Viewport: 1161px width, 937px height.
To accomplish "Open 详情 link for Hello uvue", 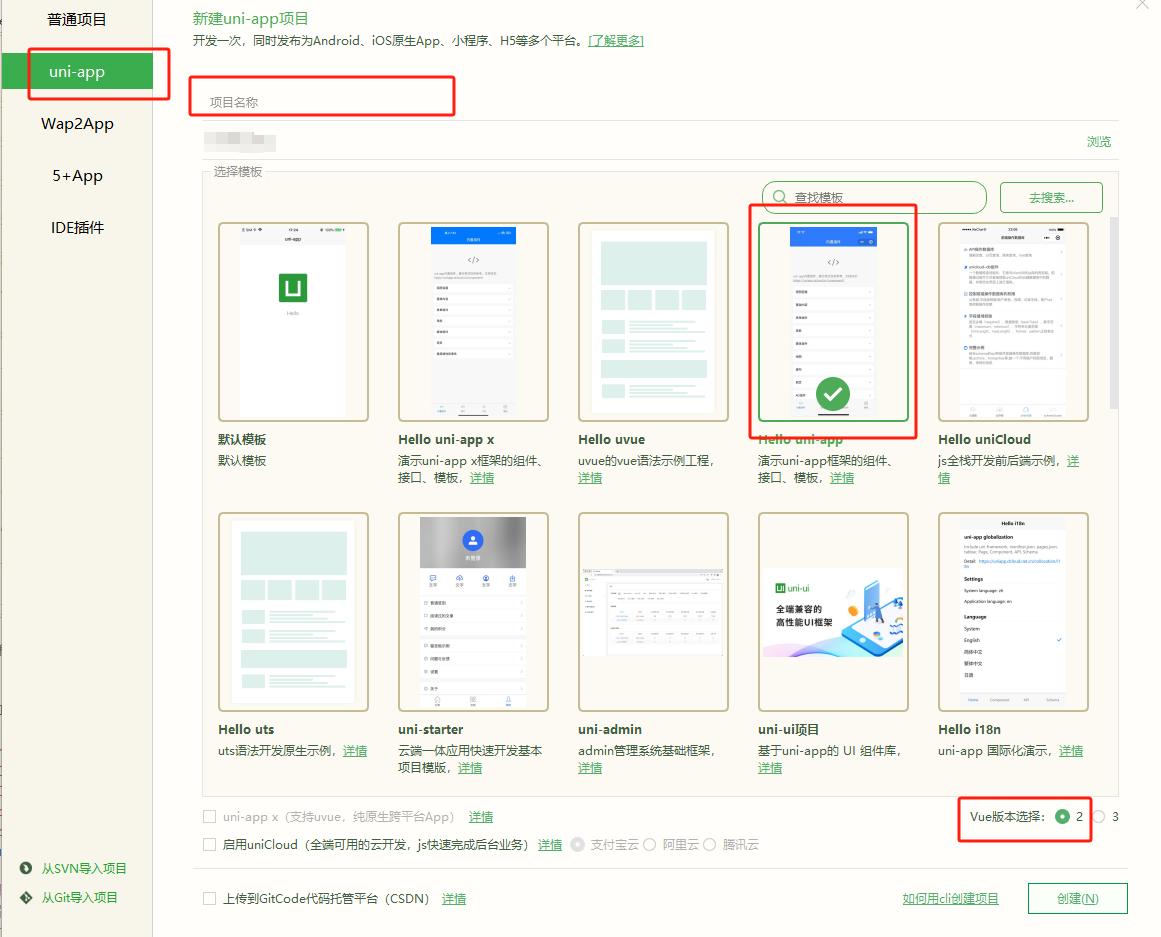I will tap(590, 478).
